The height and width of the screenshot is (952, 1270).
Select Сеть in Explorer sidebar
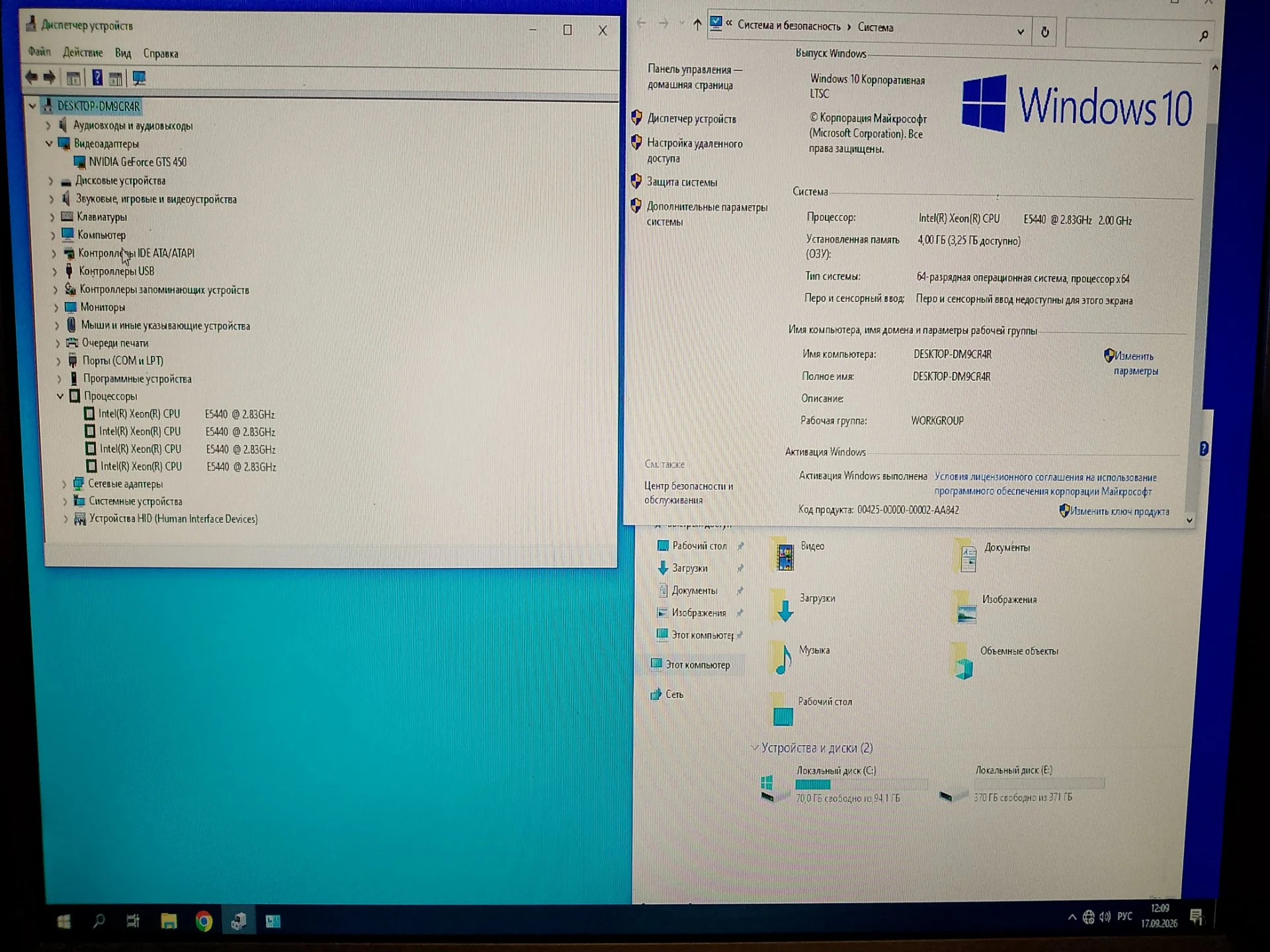tap(674, 694)
